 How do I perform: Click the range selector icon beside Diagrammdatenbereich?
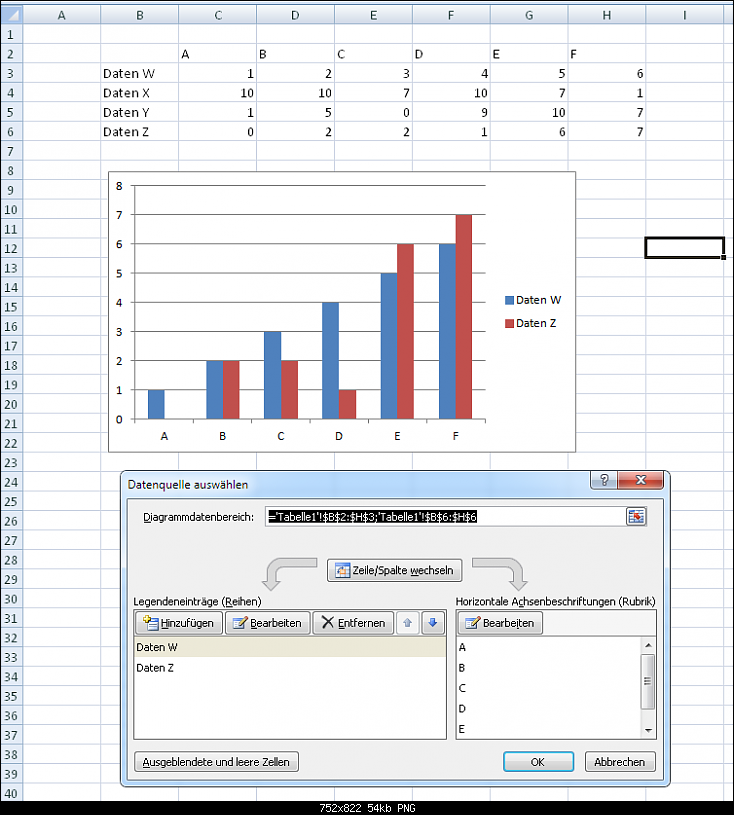[636, 516]
